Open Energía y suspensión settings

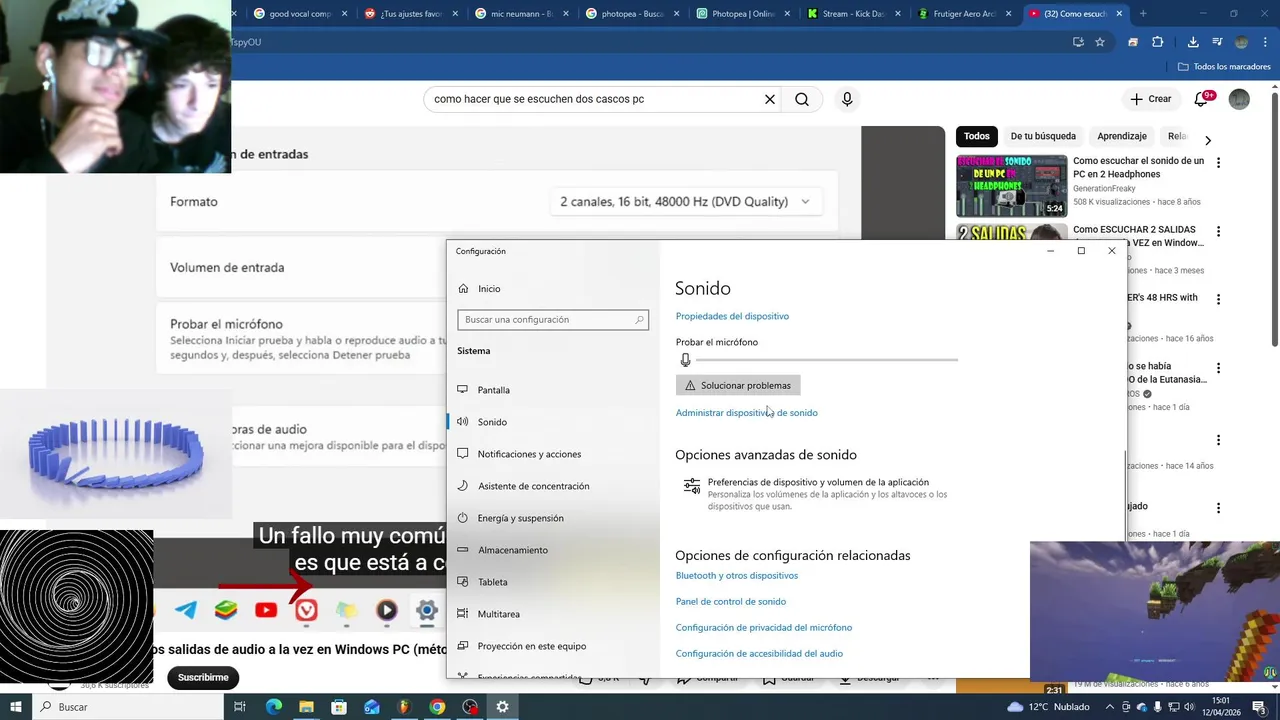(553, 518)
